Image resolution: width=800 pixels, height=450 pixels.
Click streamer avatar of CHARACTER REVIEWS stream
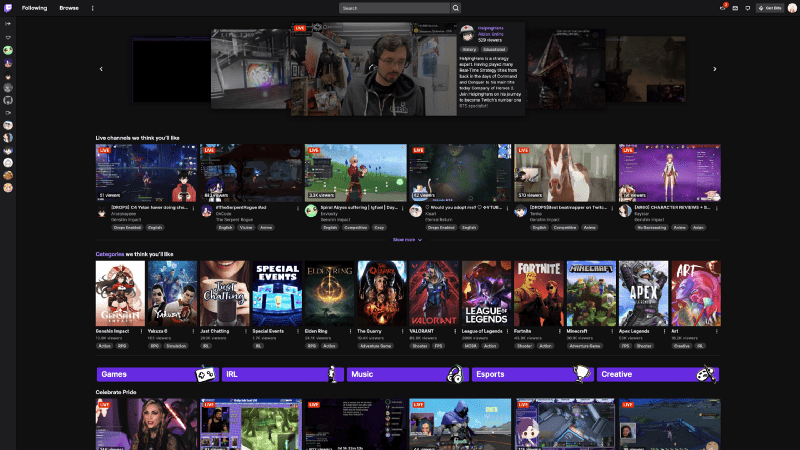click(x=625, y=211)
